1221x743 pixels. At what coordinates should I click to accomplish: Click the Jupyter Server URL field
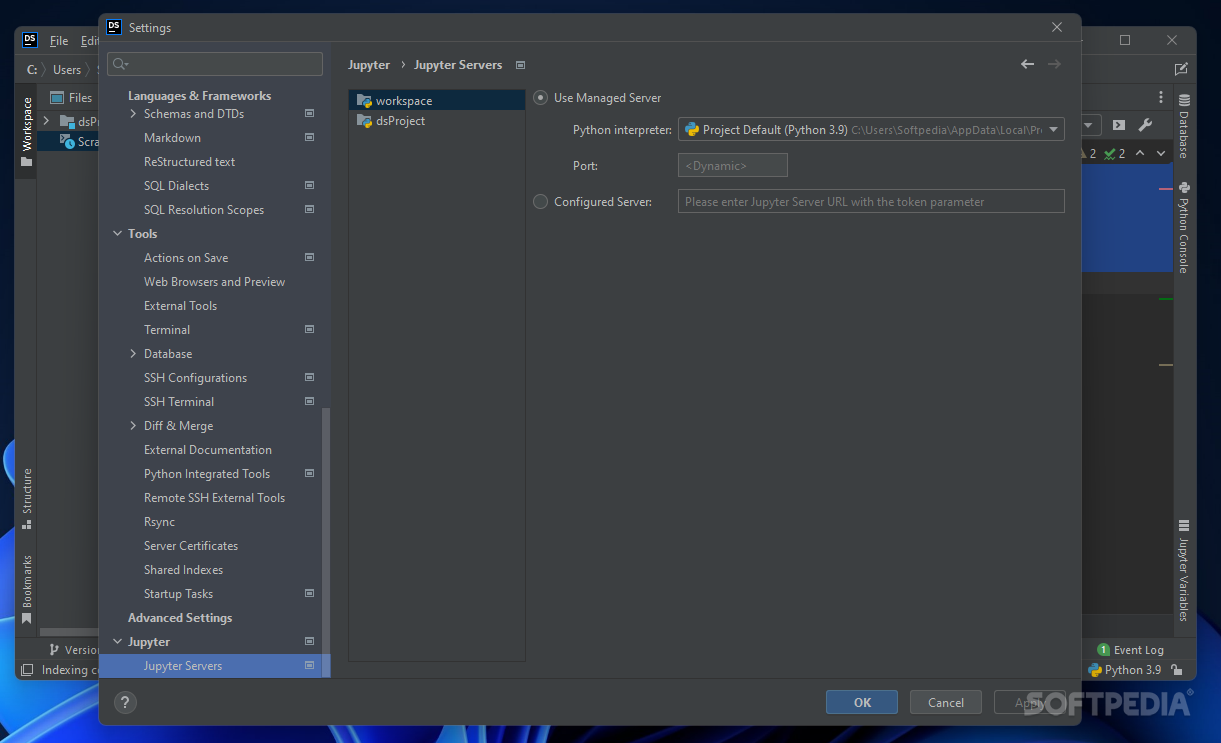(871, 202)
